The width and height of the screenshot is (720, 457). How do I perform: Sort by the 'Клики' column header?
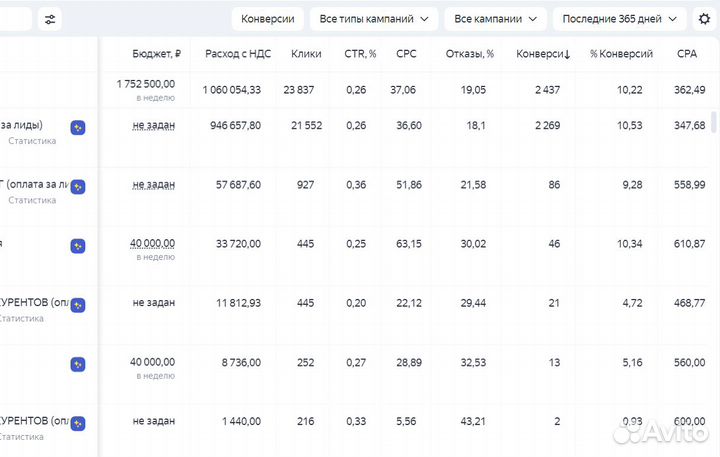click(306, 53)
